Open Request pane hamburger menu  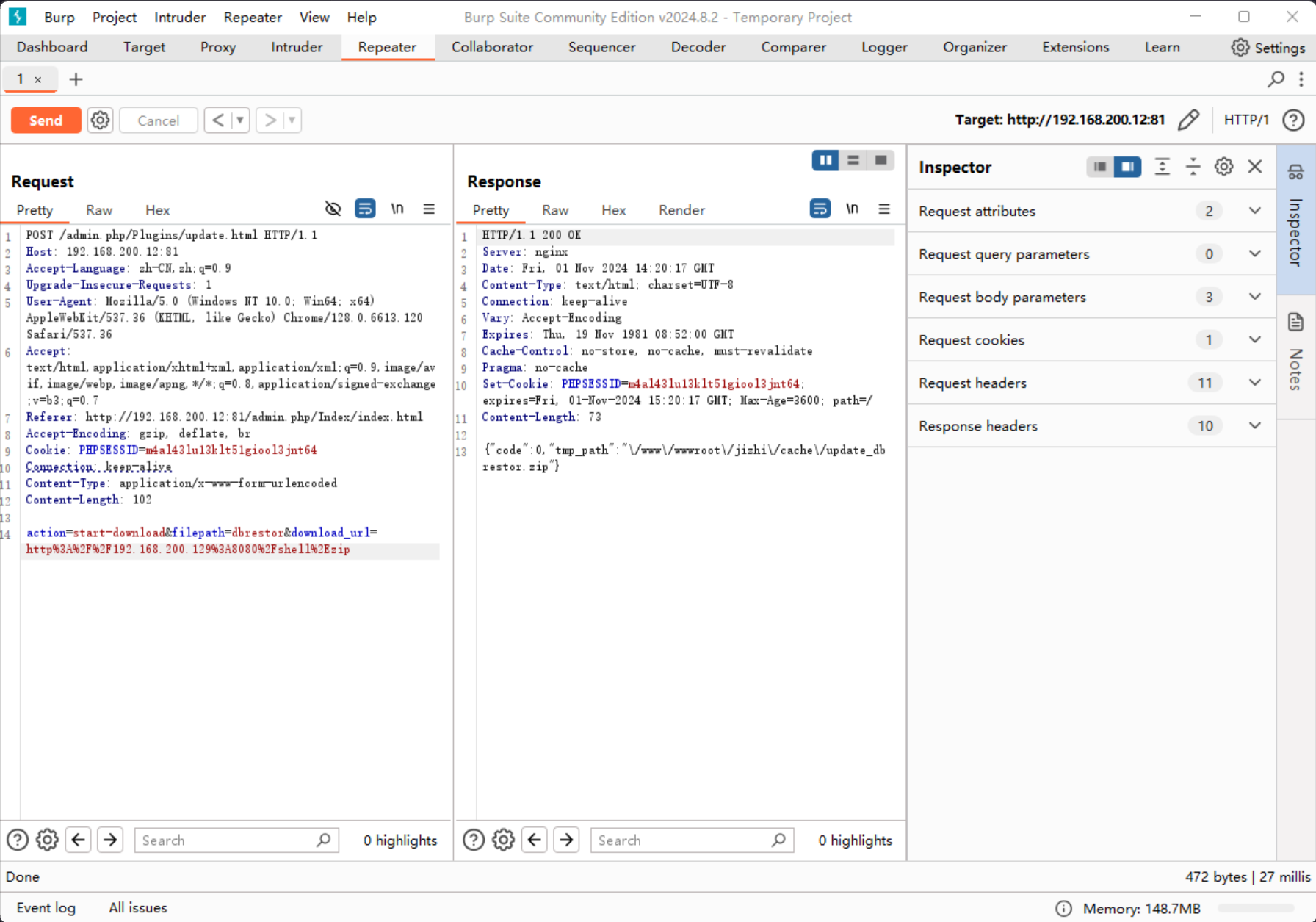pyautogui.click(x=430, y=209)
